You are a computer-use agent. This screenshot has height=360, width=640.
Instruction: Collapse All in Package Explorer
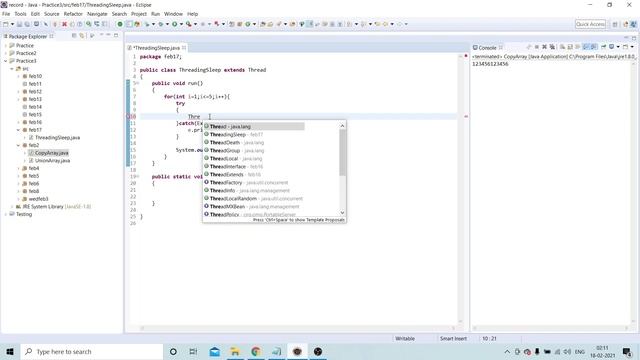[74, 36]
